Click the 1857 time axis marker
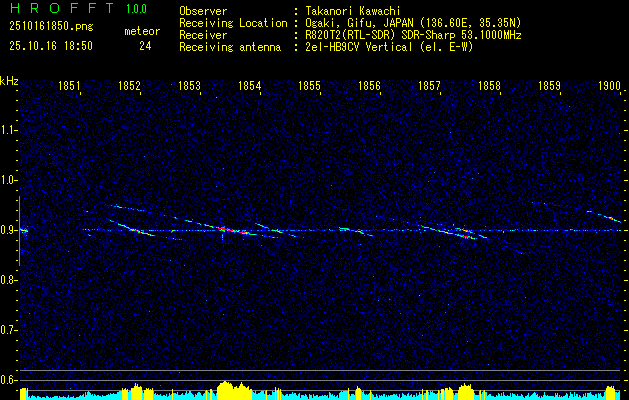629x400 pixels. tap(429, 85)
